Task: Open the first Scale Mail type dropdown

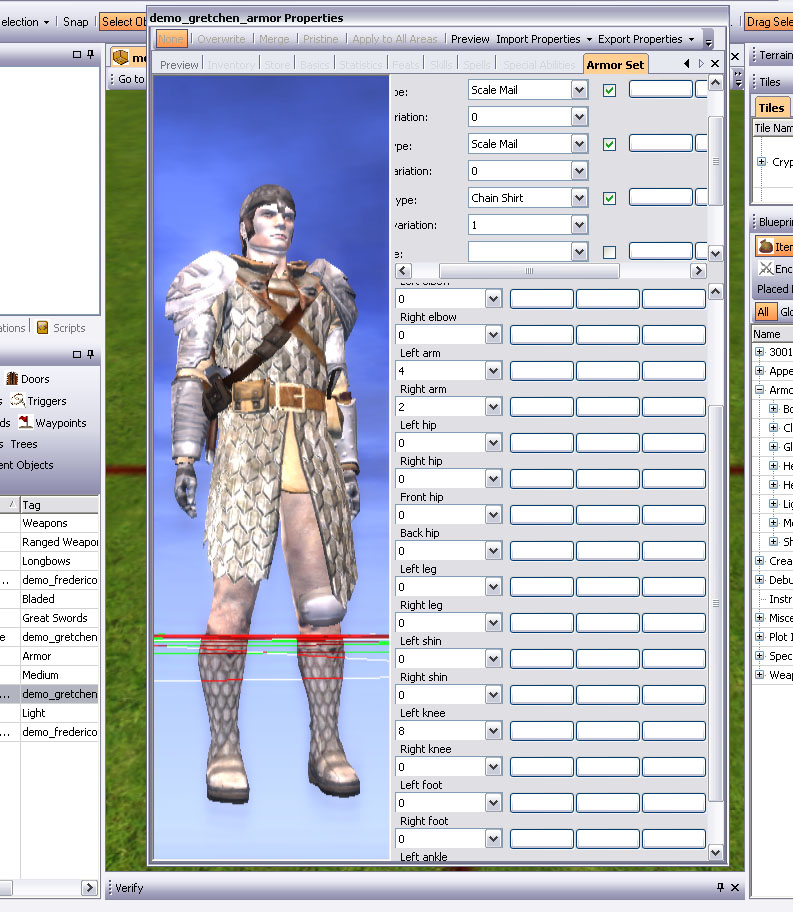Action: point(579,90)
